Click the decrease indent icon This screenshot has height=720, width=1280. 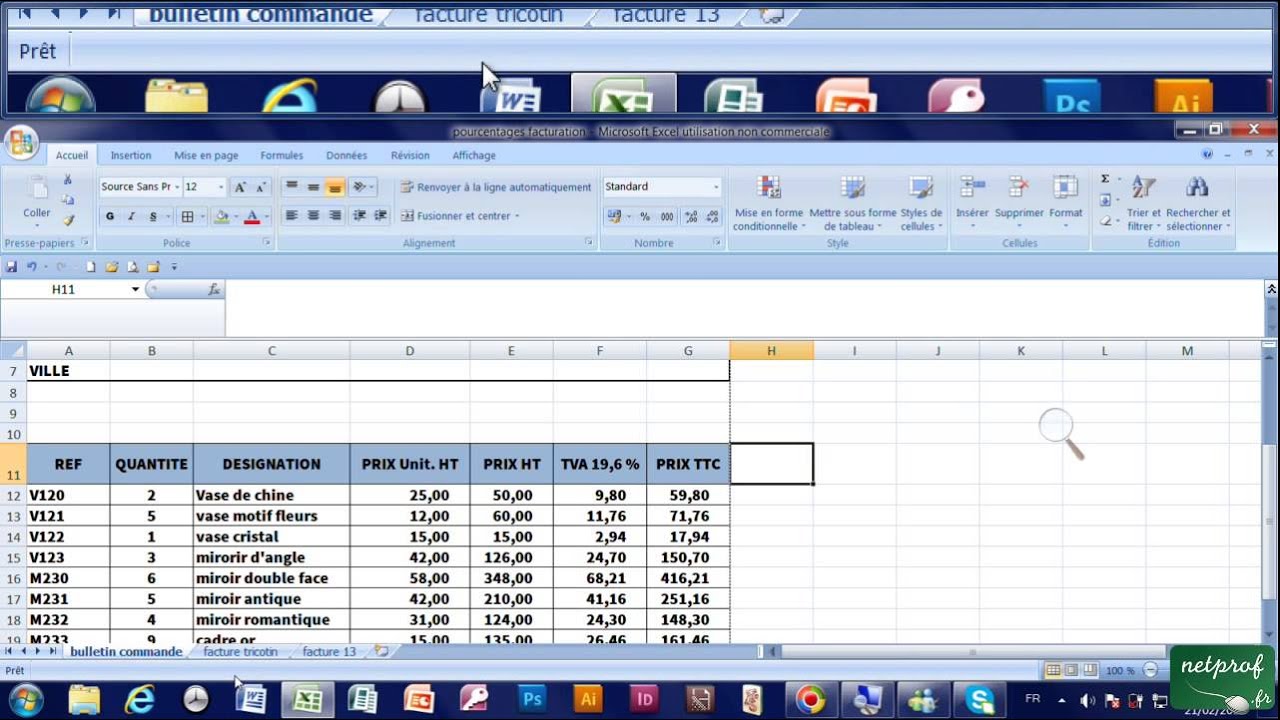tap(359, 216)
